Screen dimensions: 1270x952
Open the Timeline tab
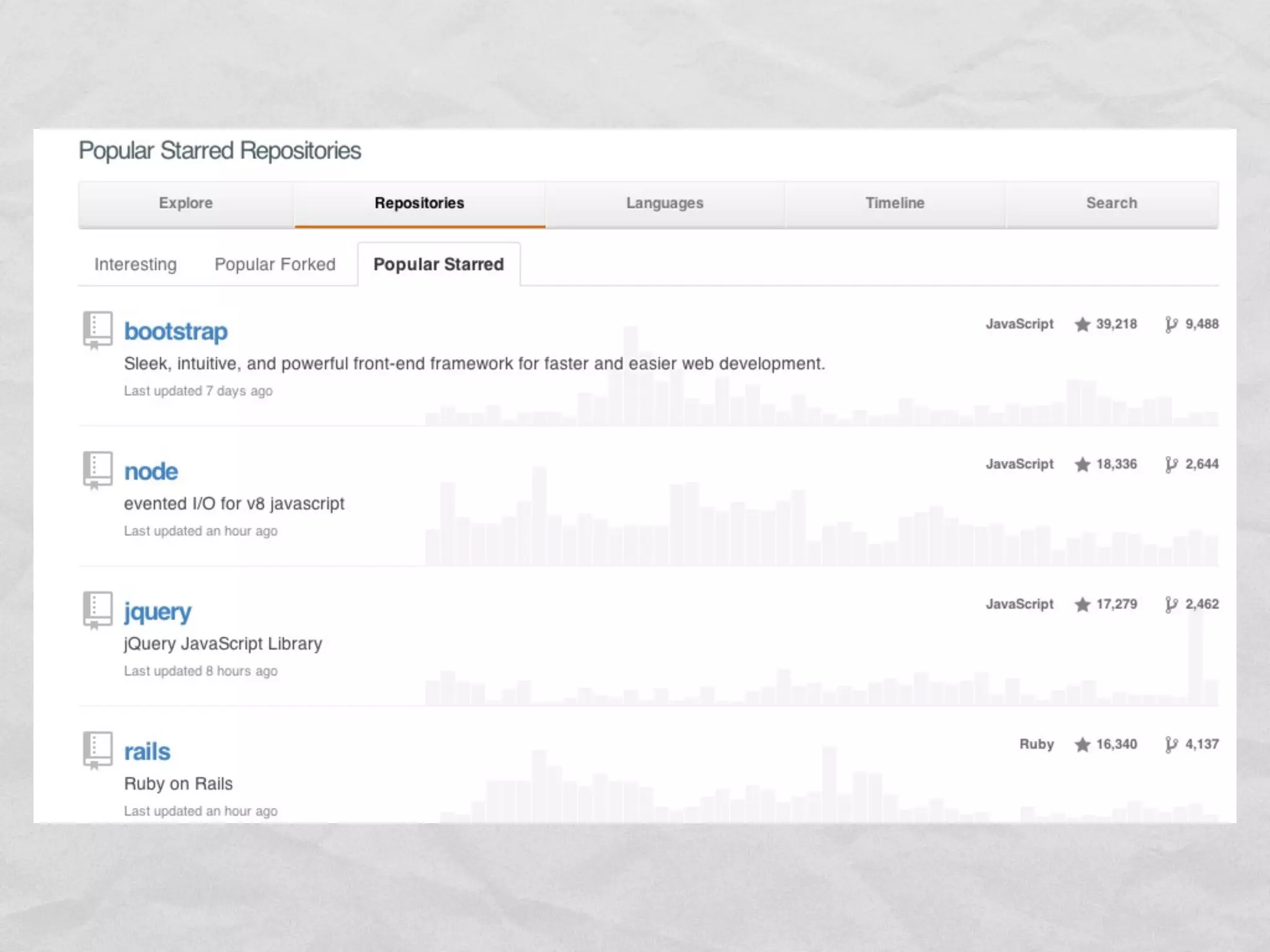[x=895, y=204]
